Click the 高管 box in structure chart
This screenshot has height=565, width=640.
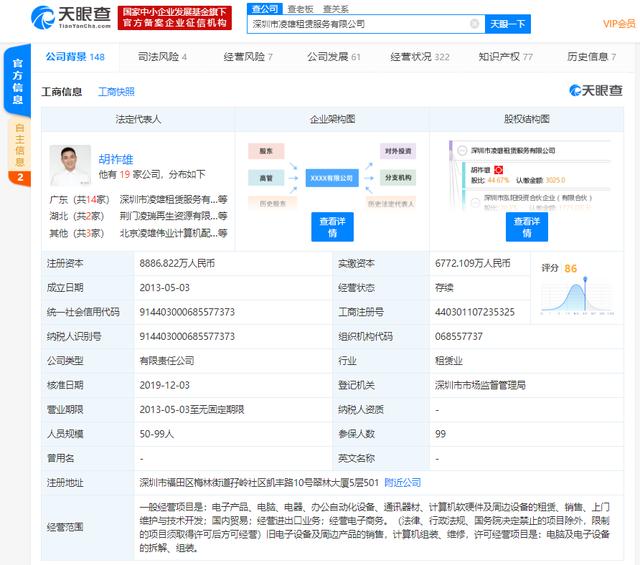tap(266, 178)
